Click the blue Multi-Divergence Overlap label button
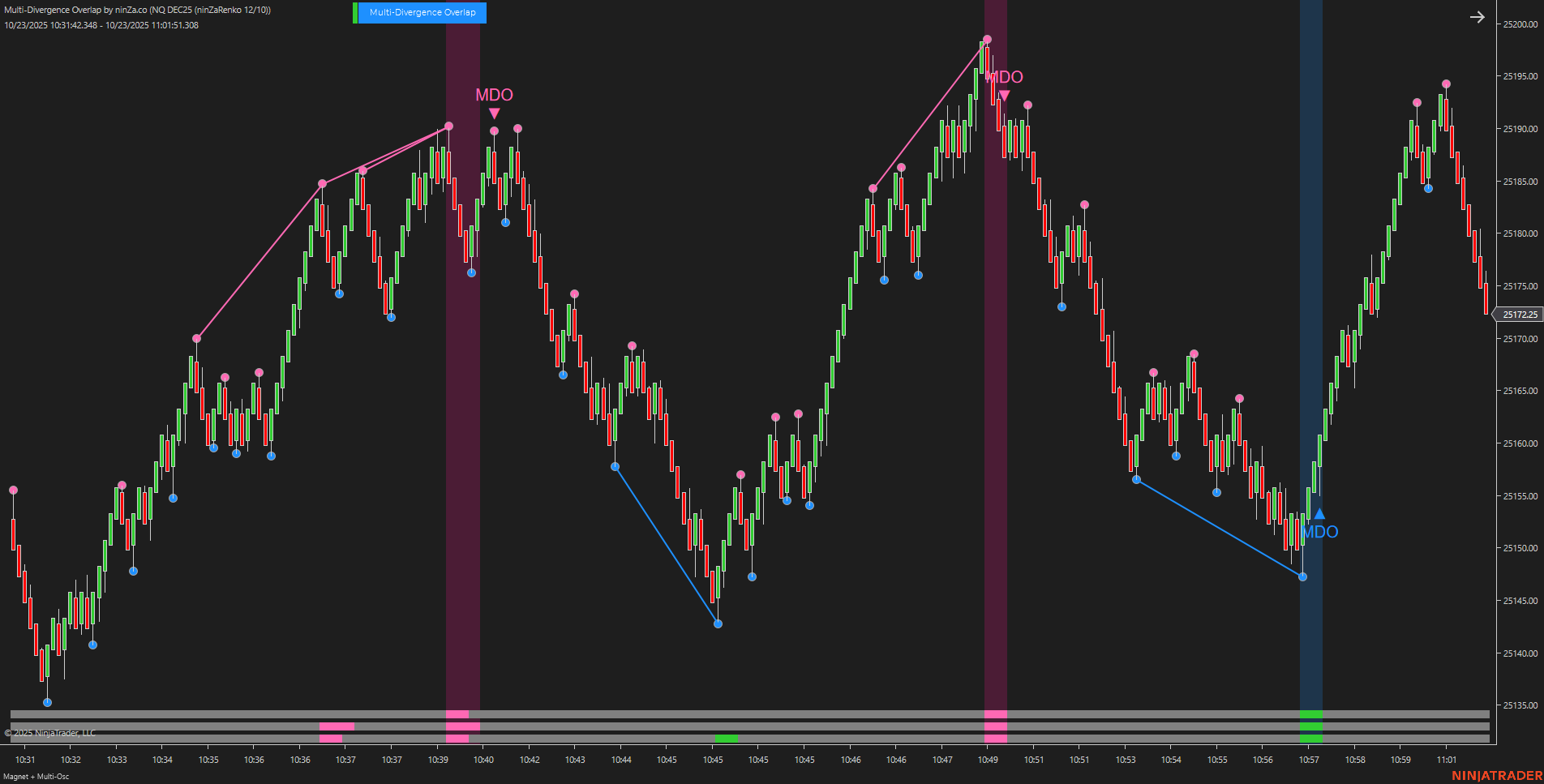This screenshot has height=784, width=1544. pyautogui.click(x=422, y=13)
